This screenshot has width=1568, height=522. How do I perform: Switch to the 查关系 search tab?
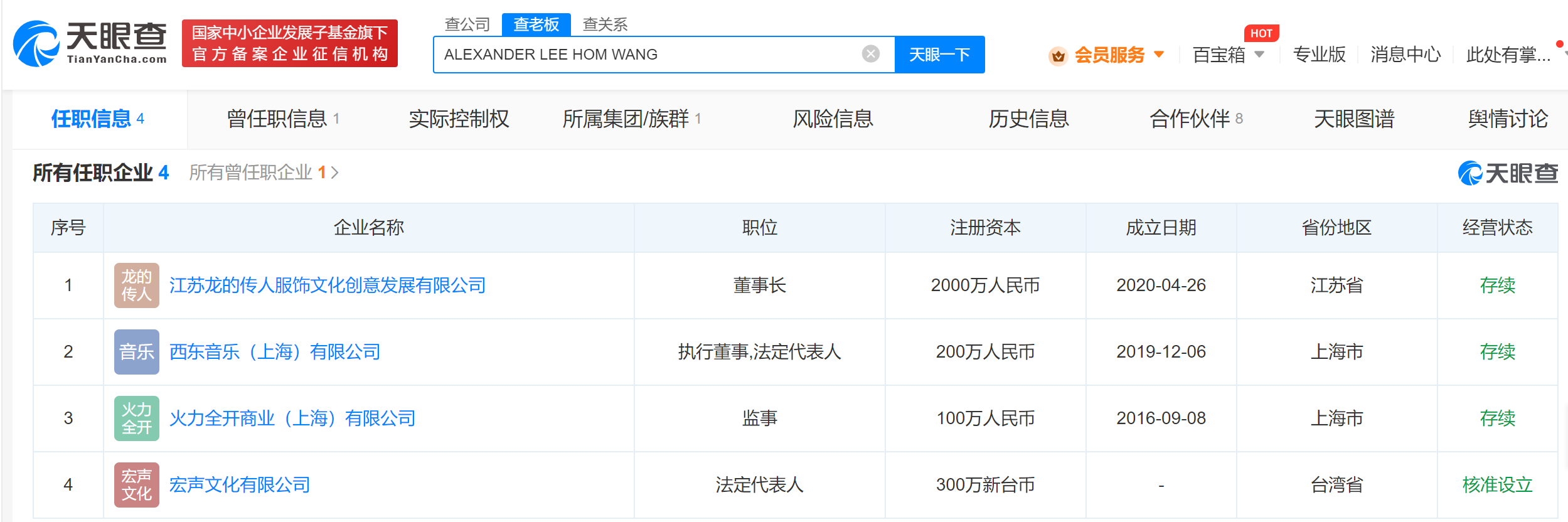coord(605,24)
